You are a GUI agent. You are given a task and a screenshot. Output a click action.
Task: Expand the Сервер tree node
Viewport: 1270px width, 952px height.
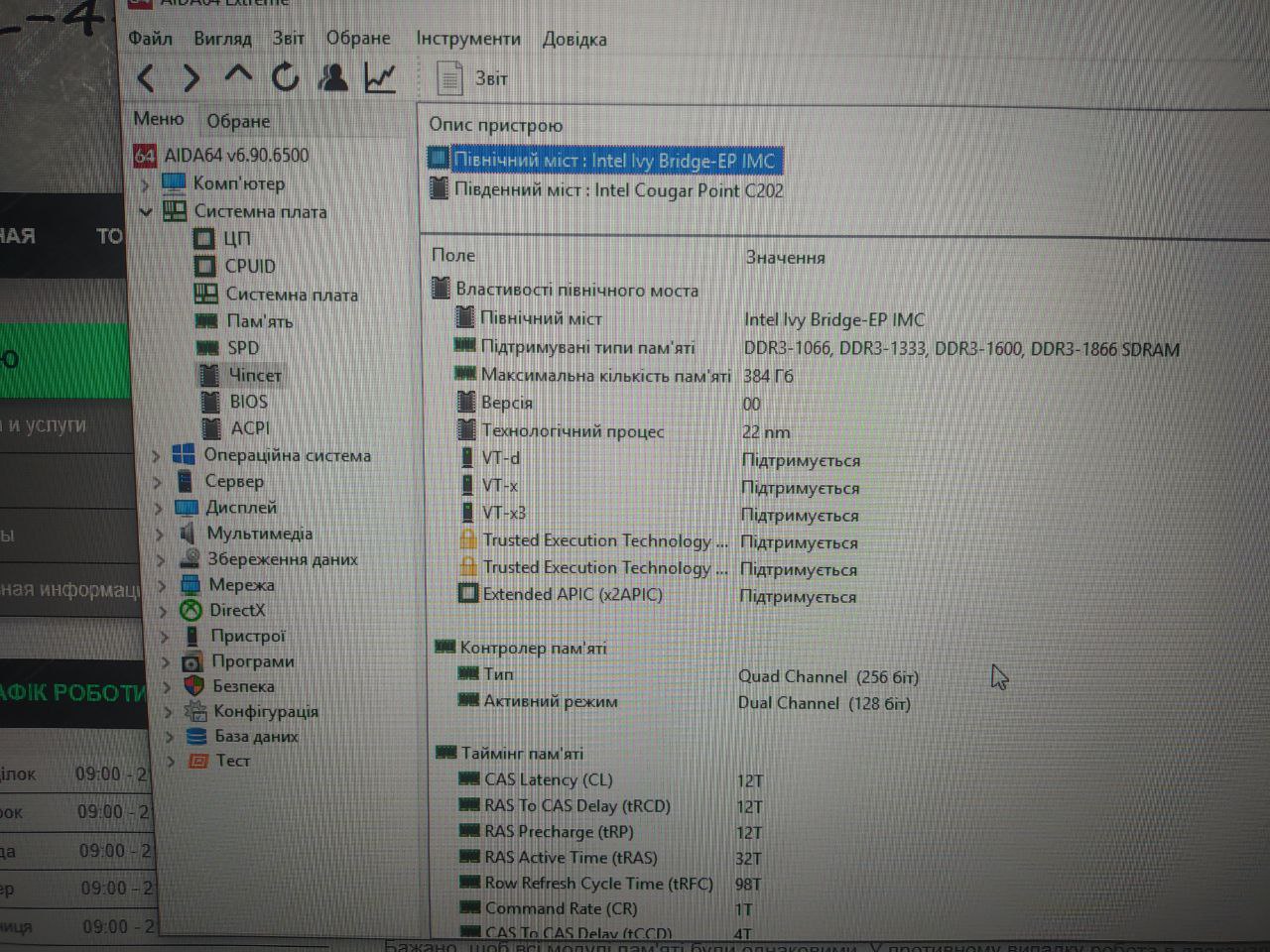(157, 482)
